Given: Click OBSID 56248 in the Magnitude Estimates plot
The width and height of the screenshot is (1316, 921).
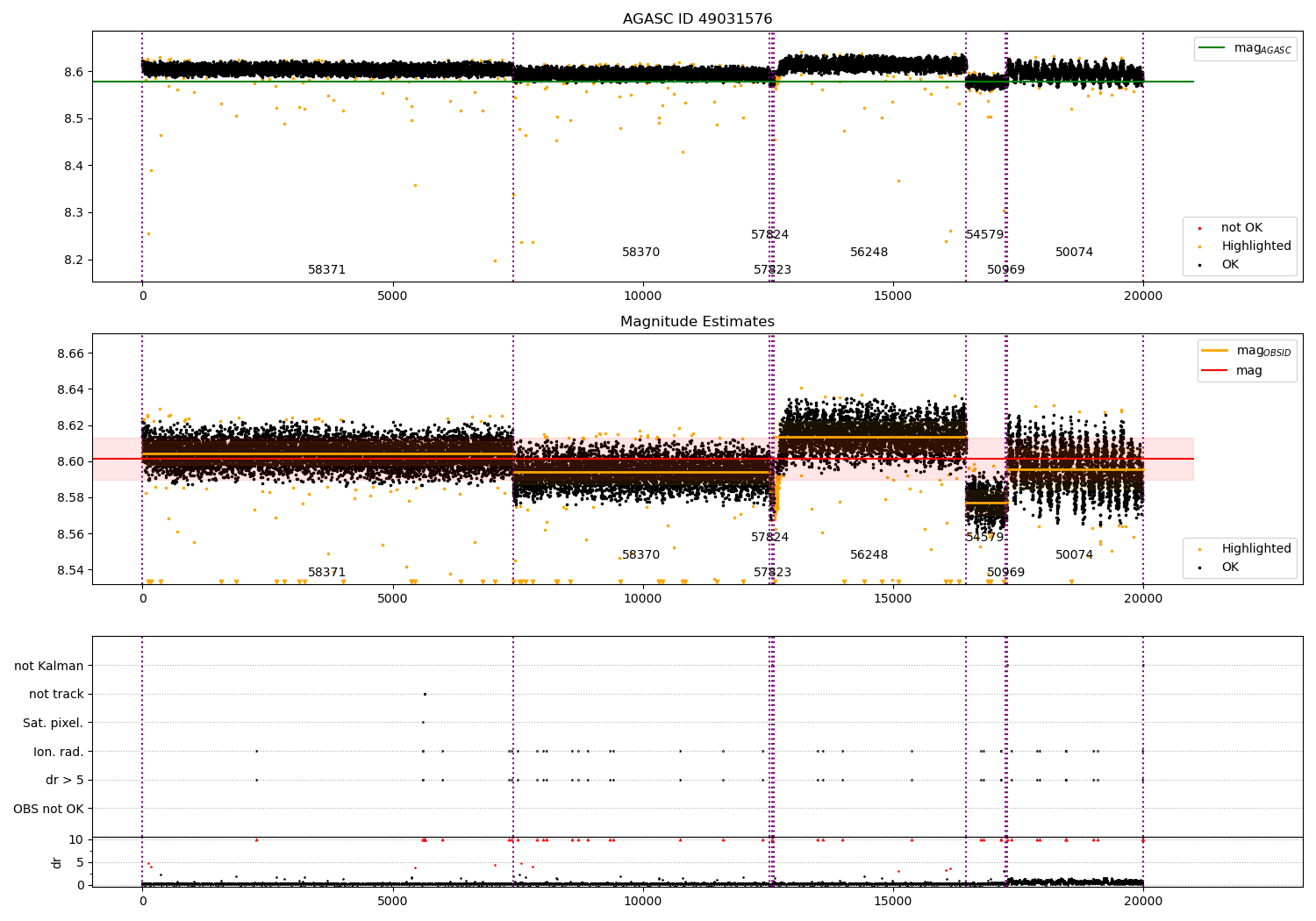Looking at the screenshot, I should point(869,555).
